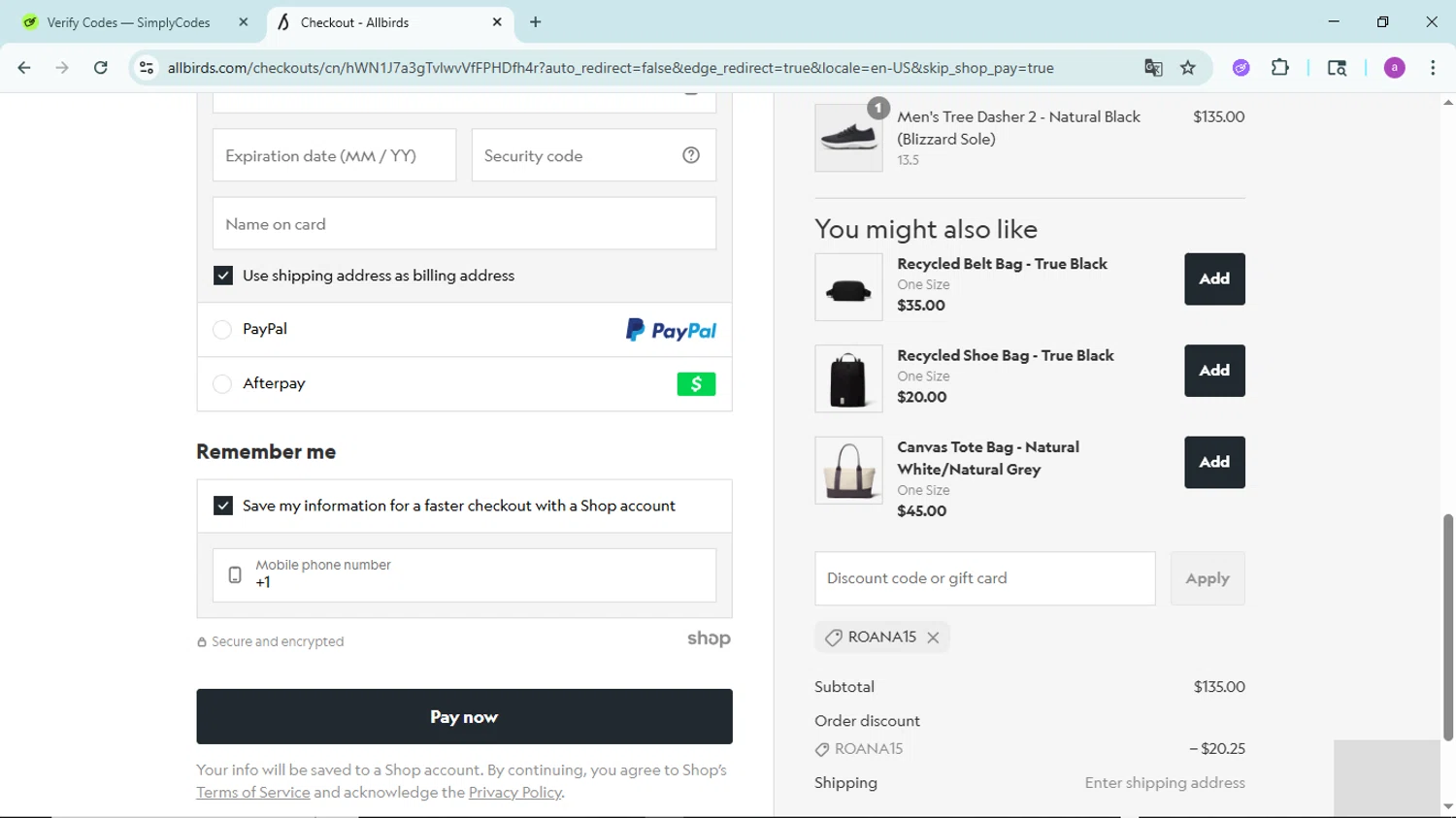Open the Extensions puzzle icon
This screenshot has width=1456, height=818.
[1280, 68]
